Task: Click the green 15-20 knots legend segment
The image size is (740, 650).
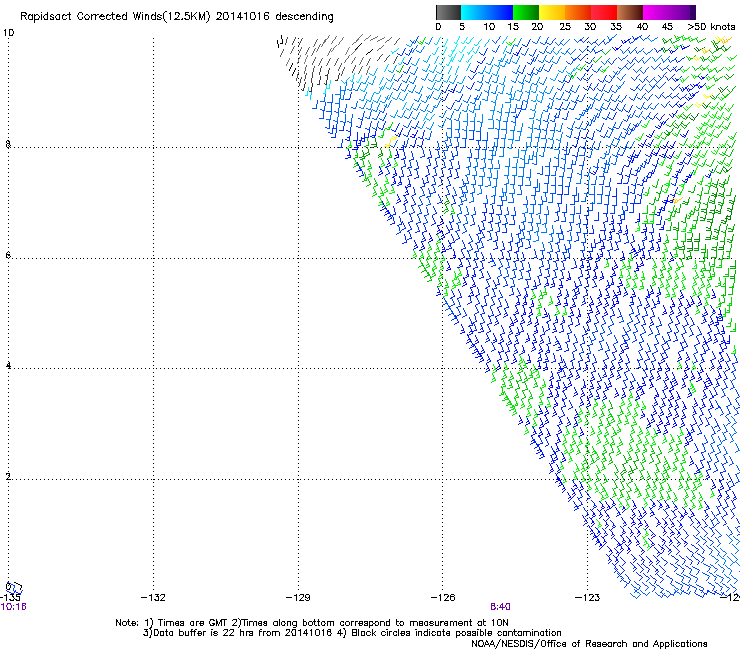Action: point(526,12)
